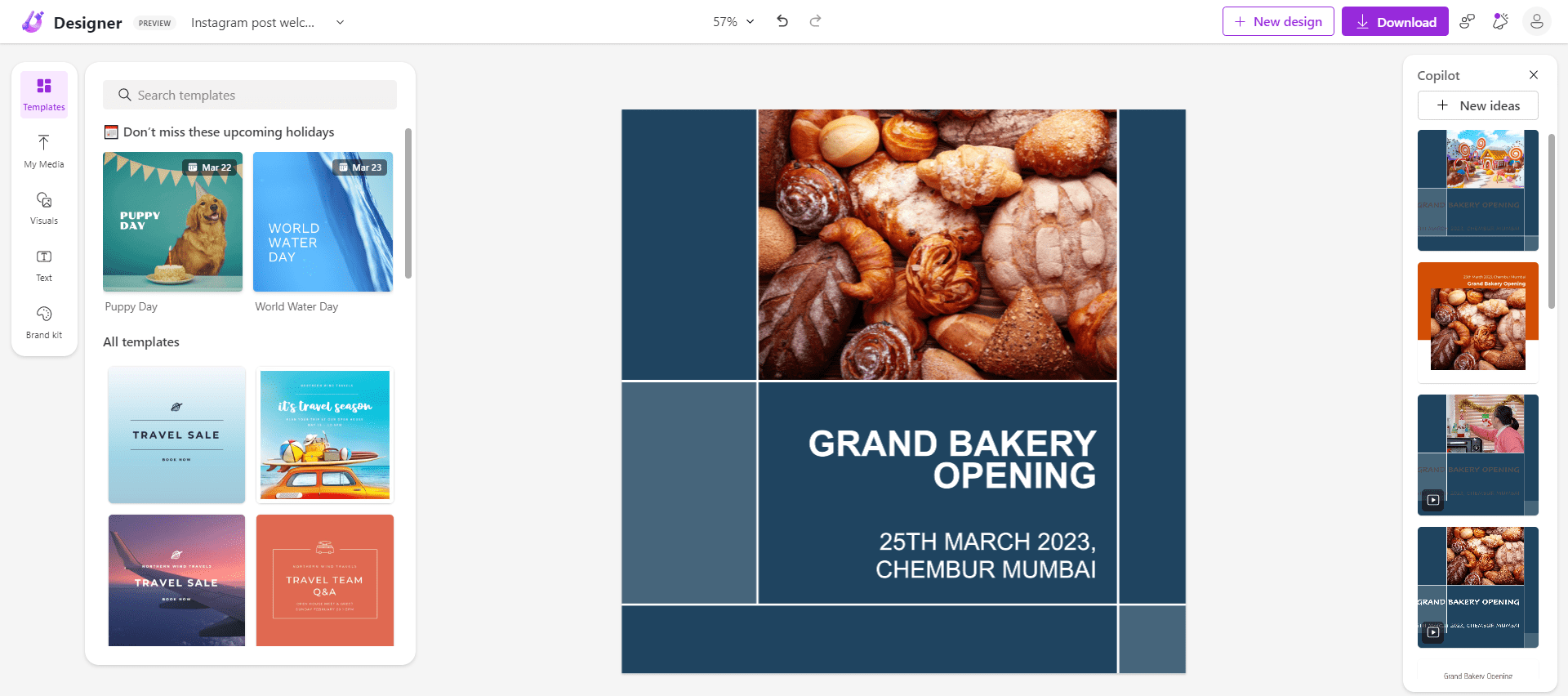Click the Copilot sparkle icon in header
Viewport: 1568px width, 696px height.
pos(1500,21)
